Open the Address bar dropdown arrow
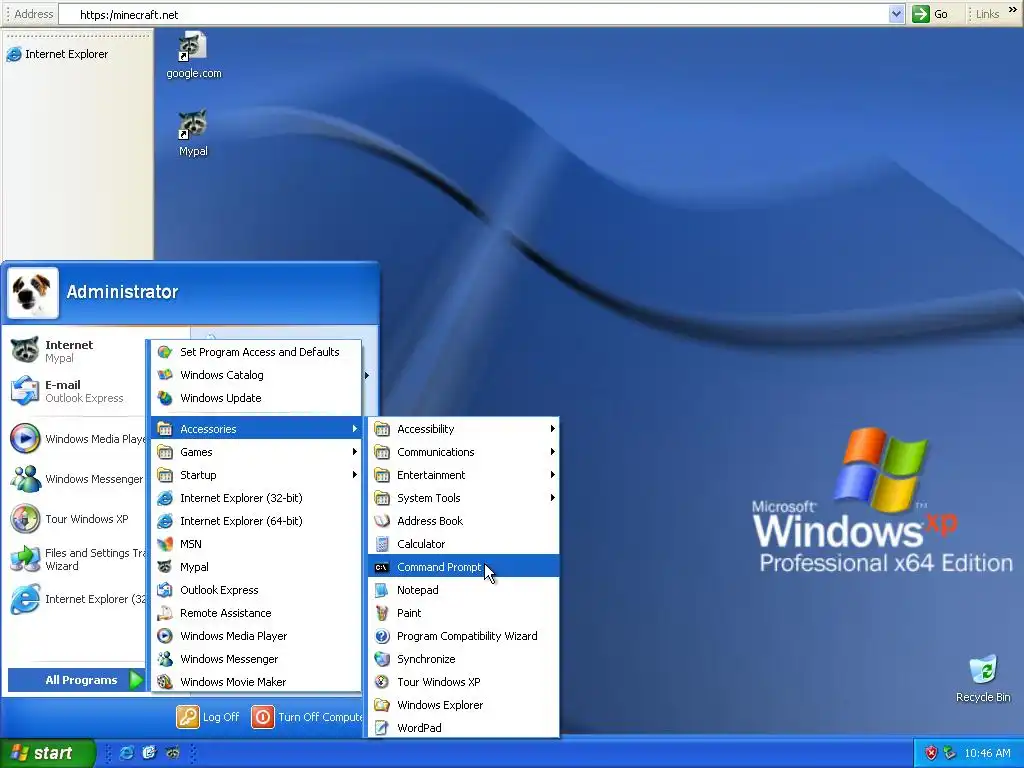 [897, 14]
